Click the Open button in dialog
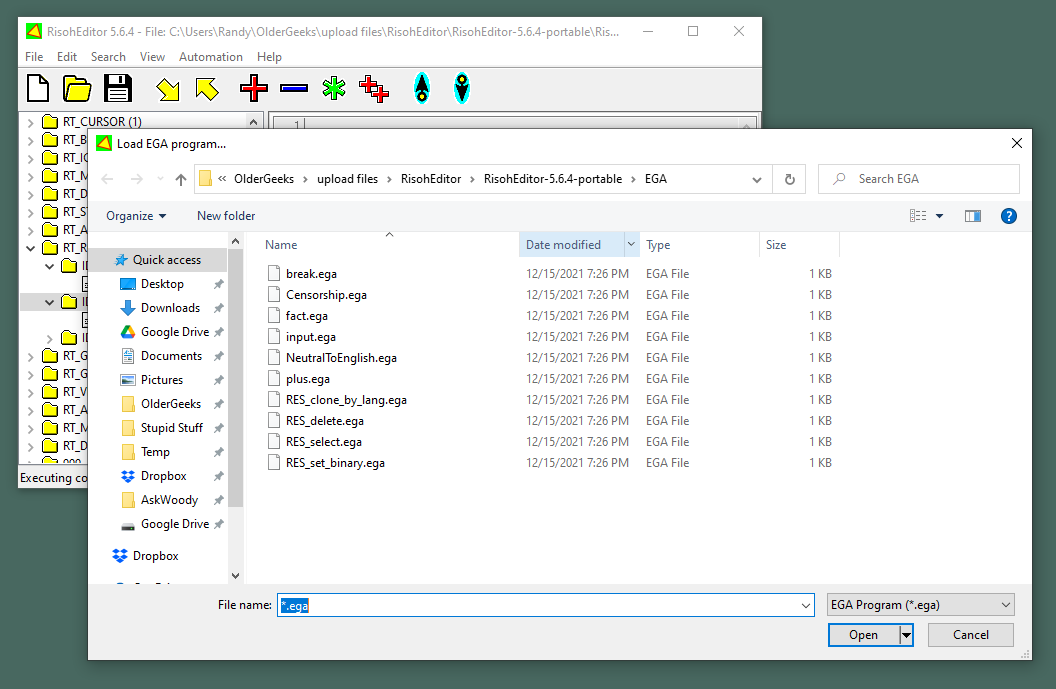Viewport: 1056px width, 689px height. tap(863, 634)
